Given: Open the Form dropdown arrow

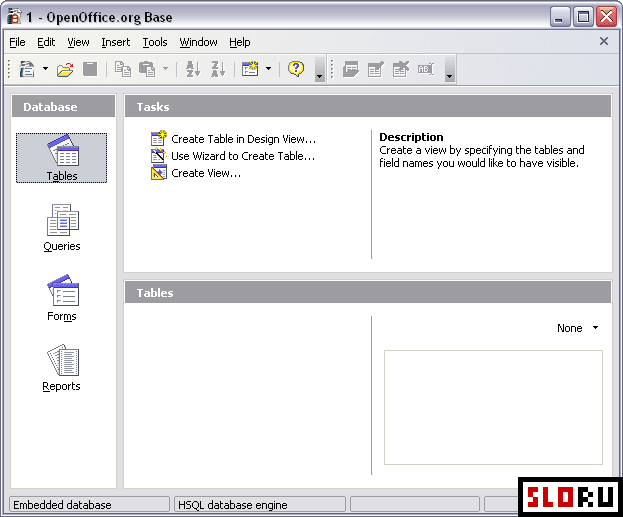Looking at the screenshot, I should pos(269,69).
